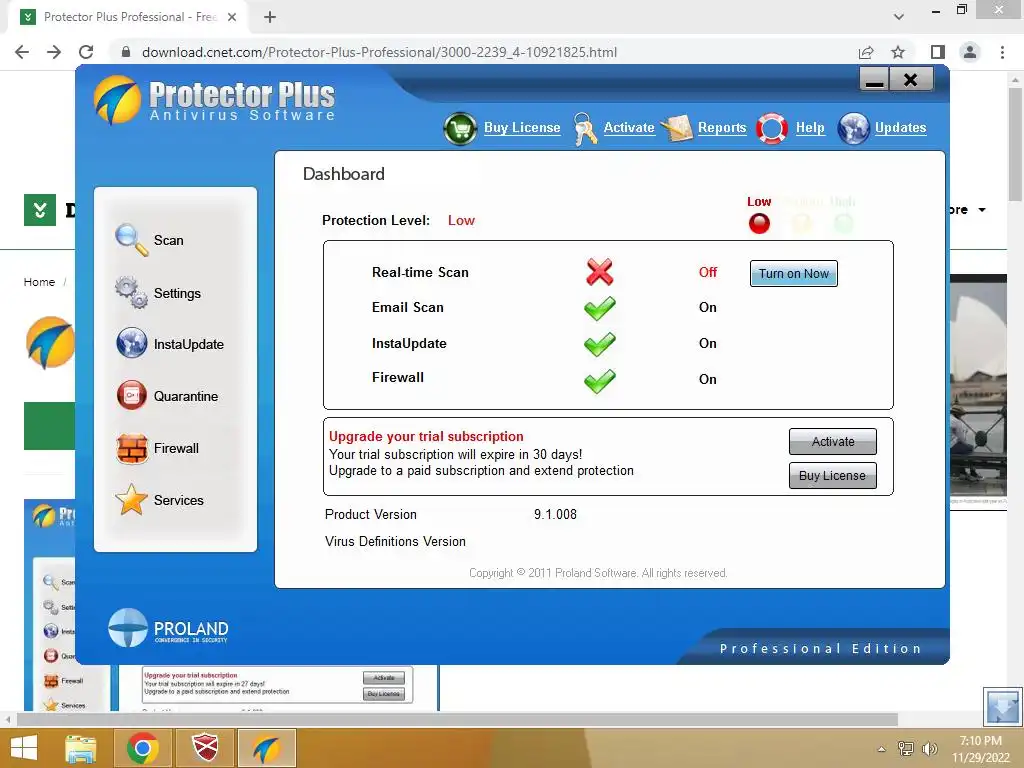Image resolution: width=1024 pixels, height=768 pixels.
Task: Click the red shield taskbar icon
Action: (x=205, y=748)
